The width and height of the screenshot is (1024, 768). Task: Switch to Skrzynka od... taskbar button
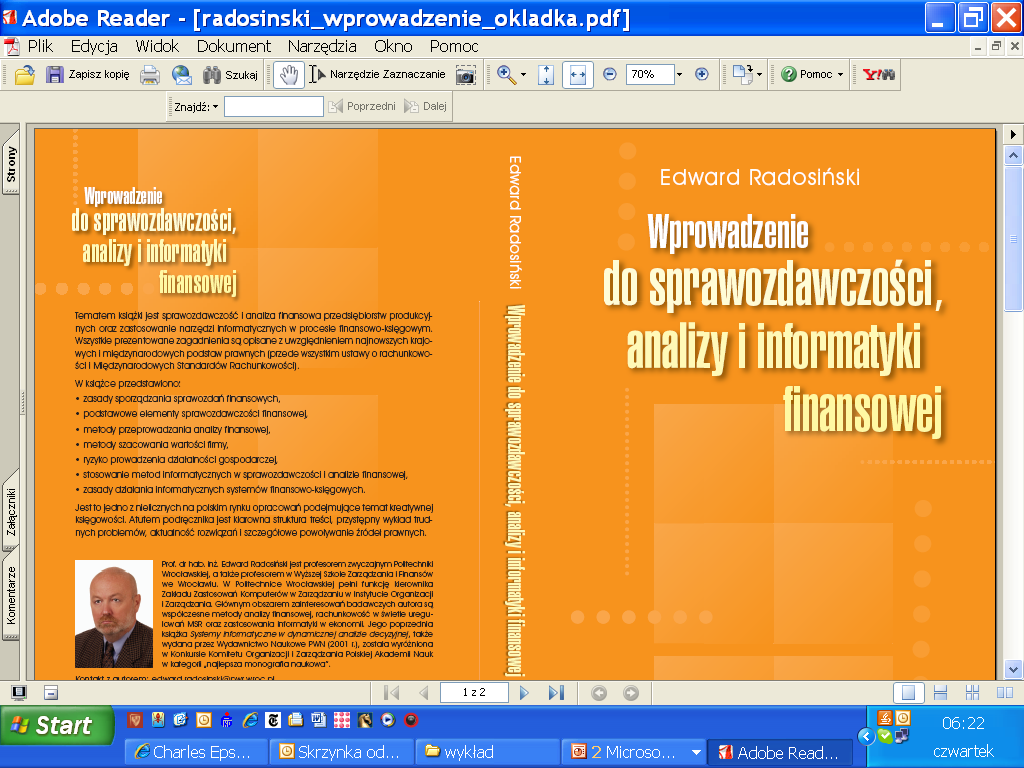point(342,752)
